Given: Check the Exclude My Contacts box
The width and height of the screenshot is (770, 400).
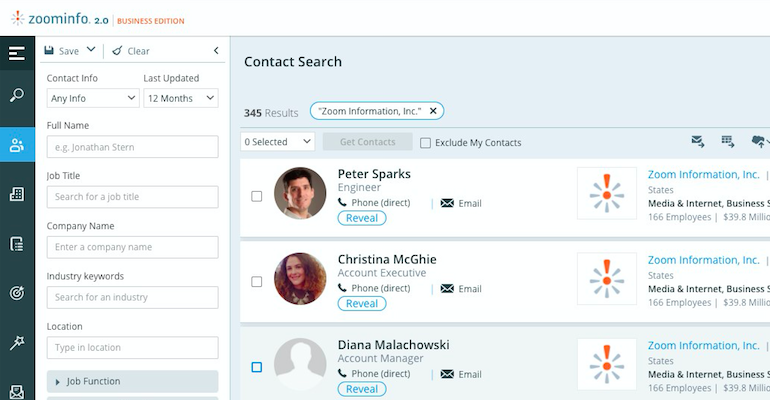Looking at the screenshot, I should tap(426, 143).
